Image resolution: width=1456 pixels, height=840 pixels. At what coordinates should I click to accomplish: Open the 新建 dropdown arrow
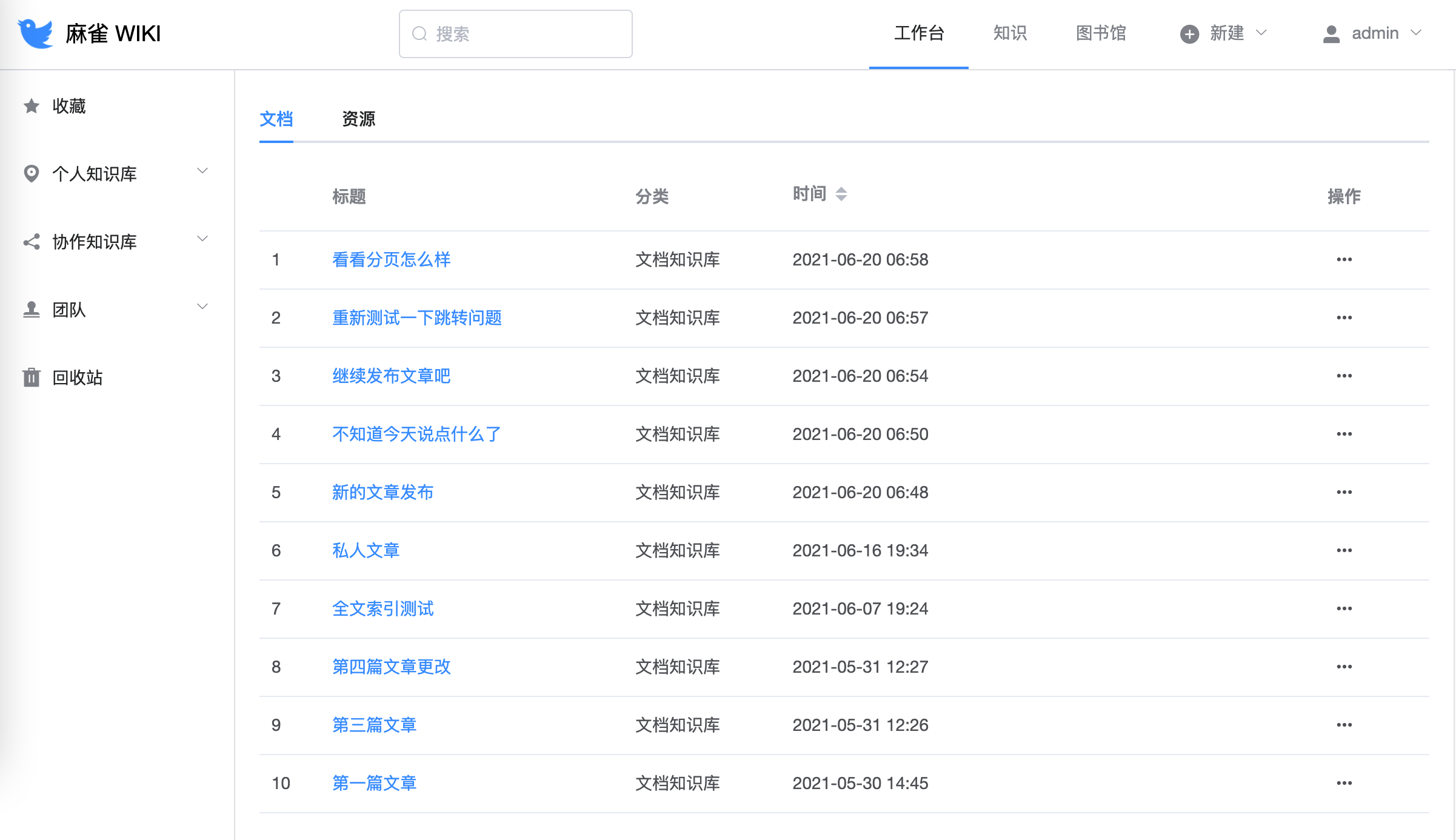pyautogui.click(x=1261, y=33)
